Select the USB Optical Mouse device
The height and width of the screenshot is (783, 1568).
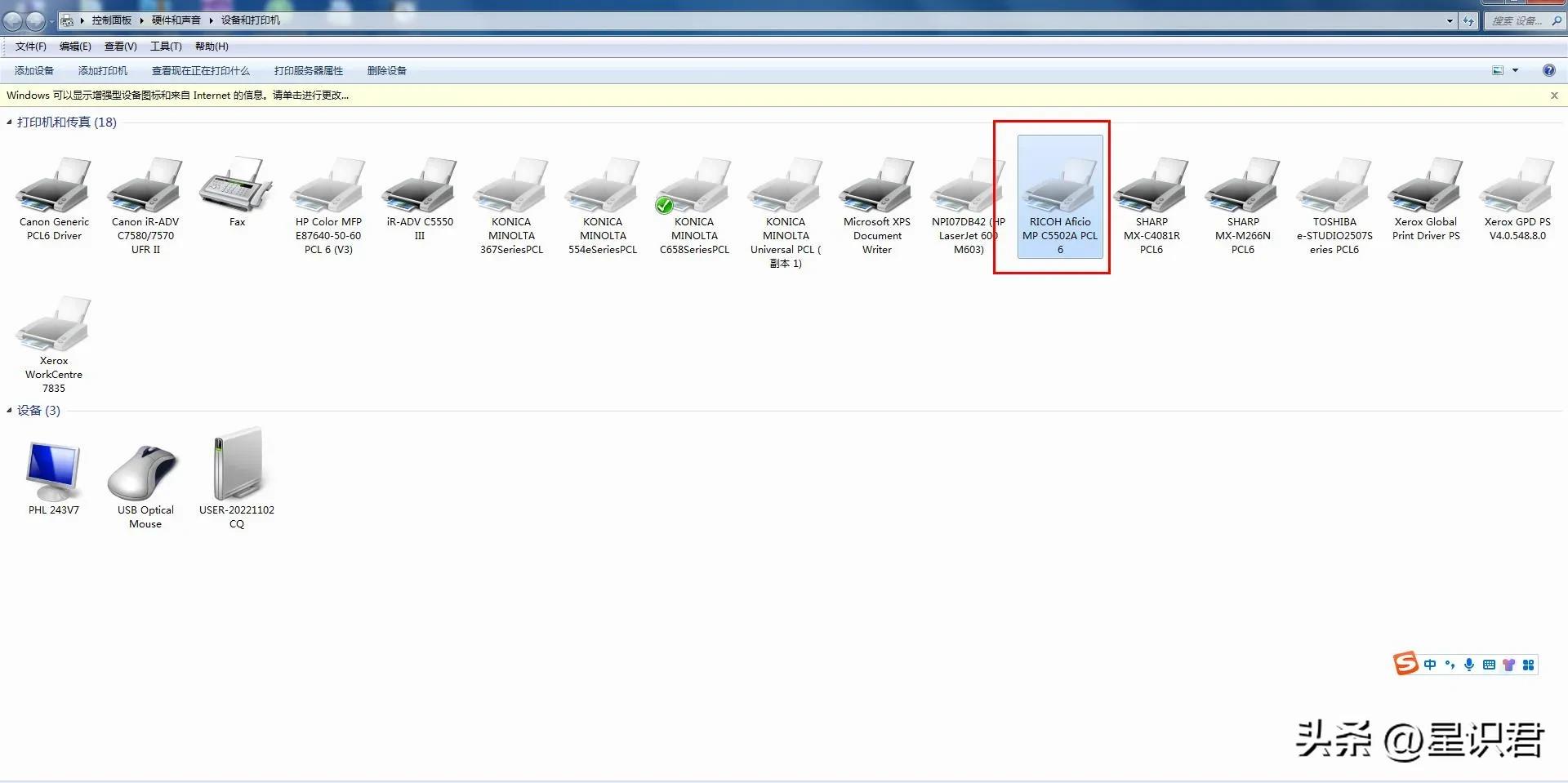coord(145,487)
